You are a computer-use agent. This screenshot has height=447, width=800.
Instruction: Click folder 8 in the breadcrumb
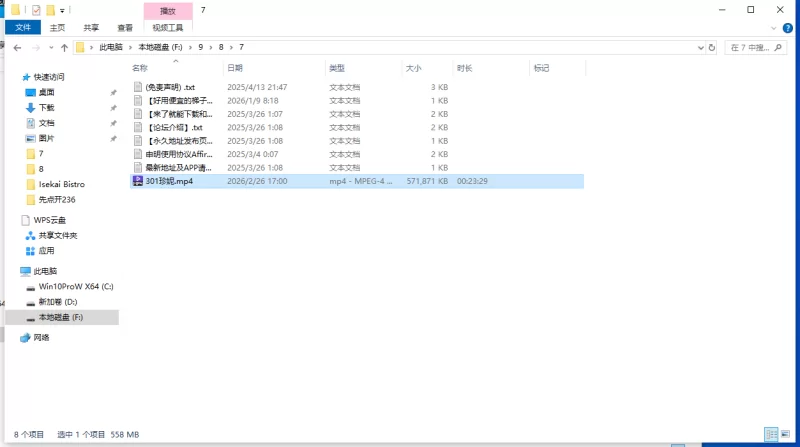221,47
